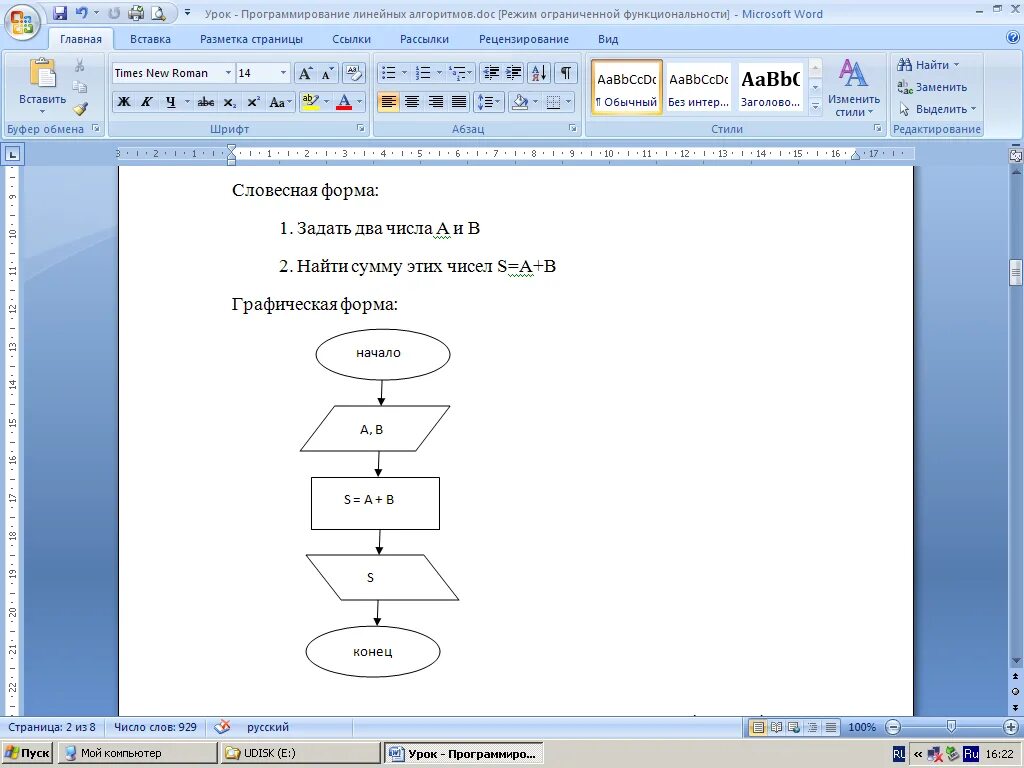Toggle Center alignment
1024x768 pixels.
coord(411,102)
